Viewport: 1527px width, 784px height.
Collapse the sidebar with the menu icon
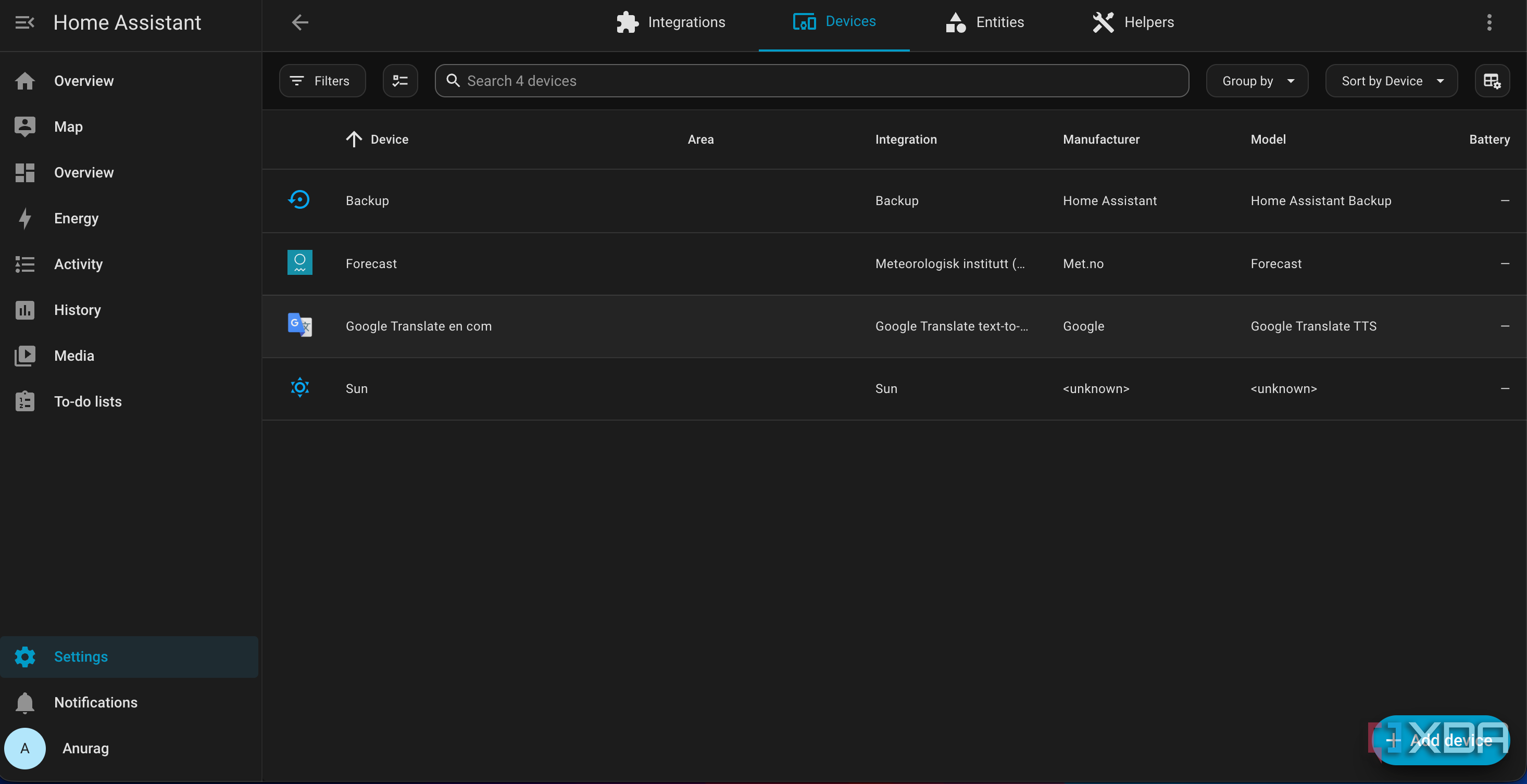[24, 22]
